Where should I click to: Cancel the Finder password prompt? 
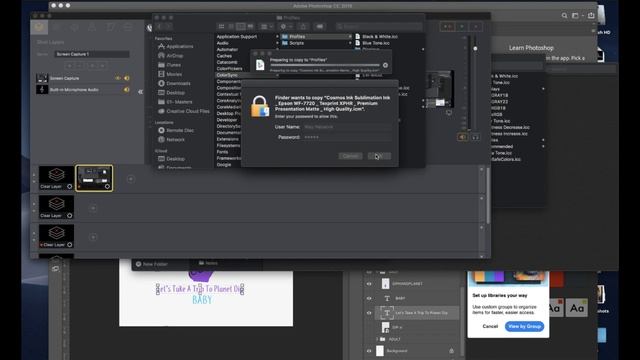click(x=350, y=156)
